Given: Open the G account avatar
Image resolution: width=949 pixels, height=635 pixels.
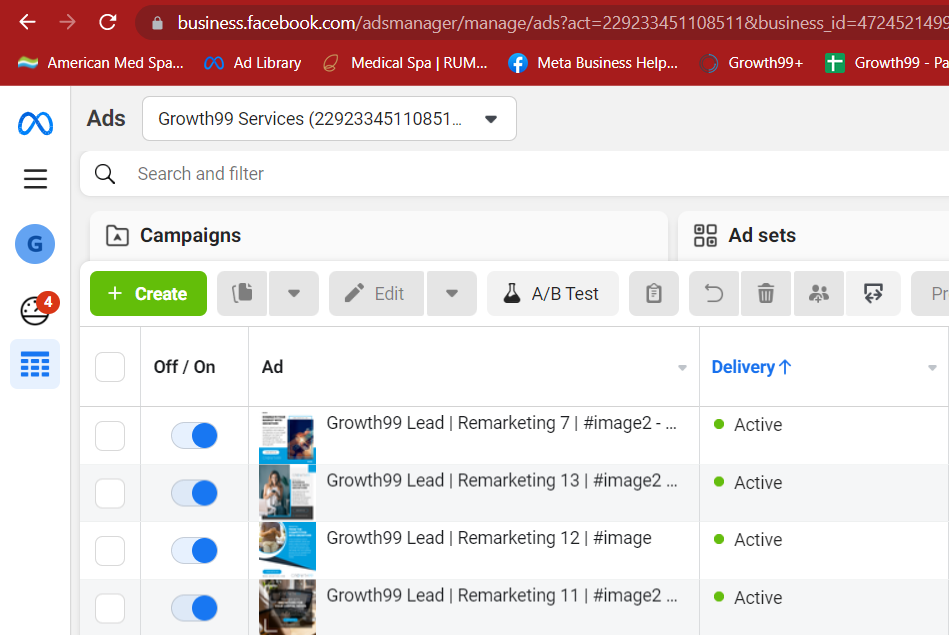Looking at the screenshot, I should [35, 244].
